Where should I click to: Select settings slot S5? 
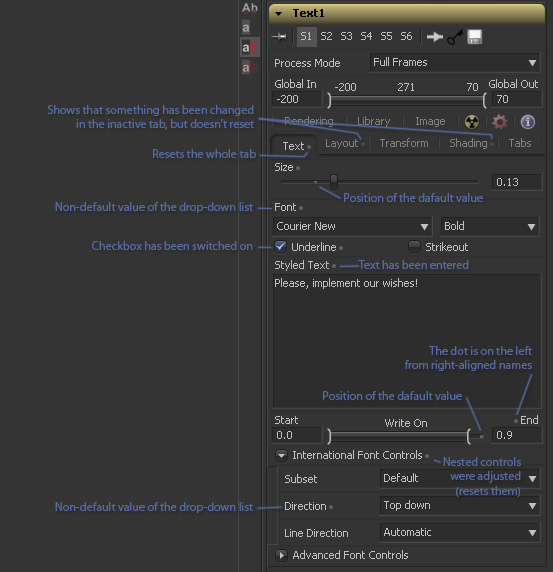pos(386,36)
